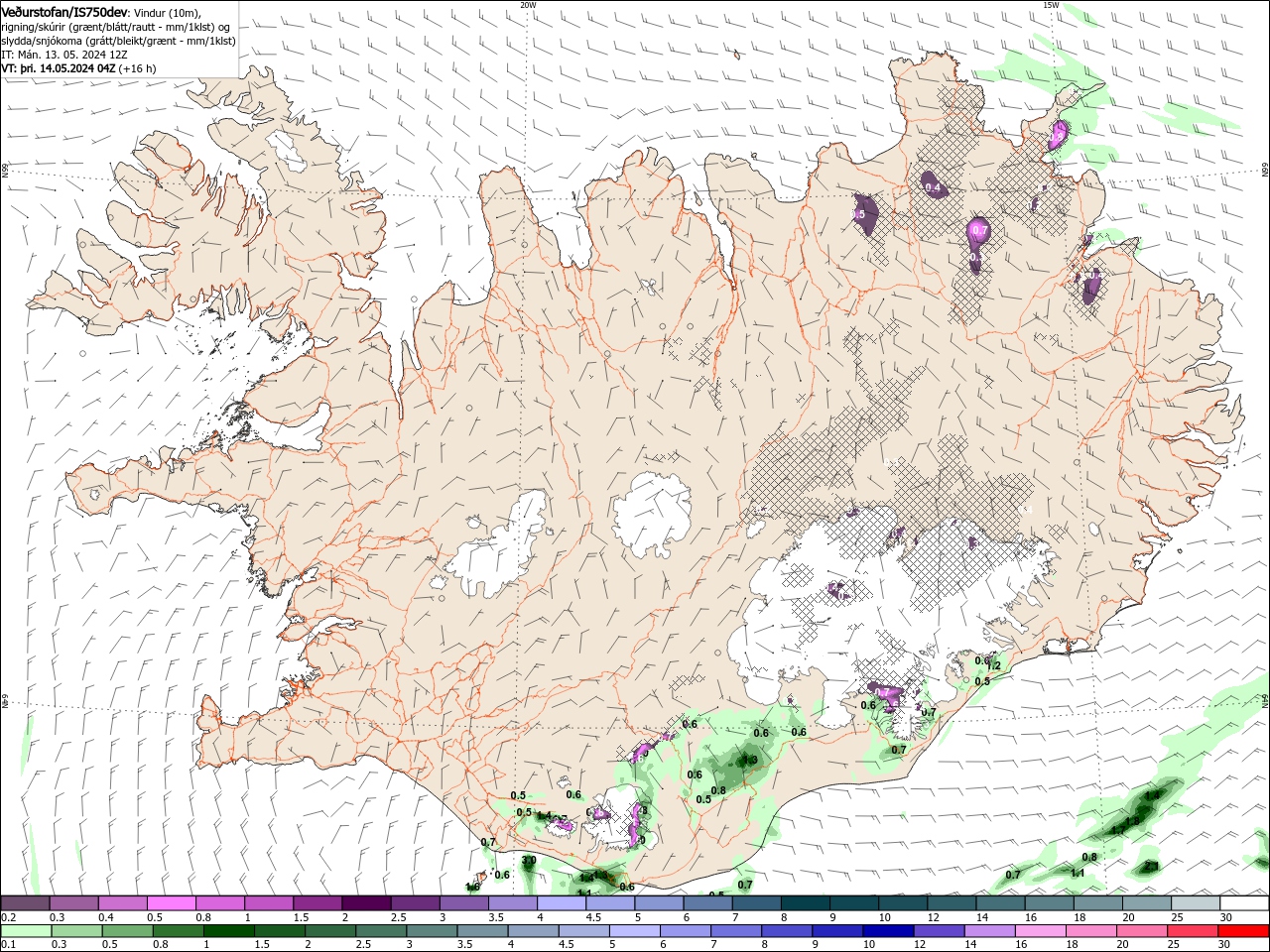The width and height of the screenshot is (1270, 952).
Task: Pick the dark teal 8 snow legend swatch
Action: click(805, 902)
